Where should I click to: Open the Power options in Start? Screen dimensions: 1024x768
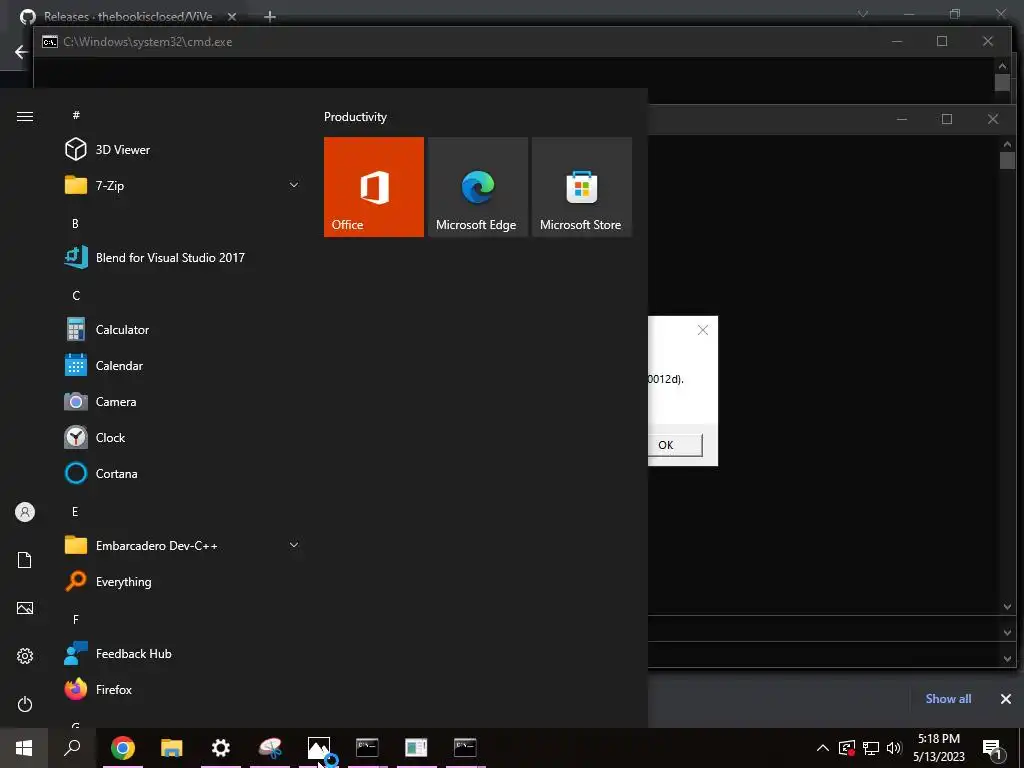coord(25,704)
